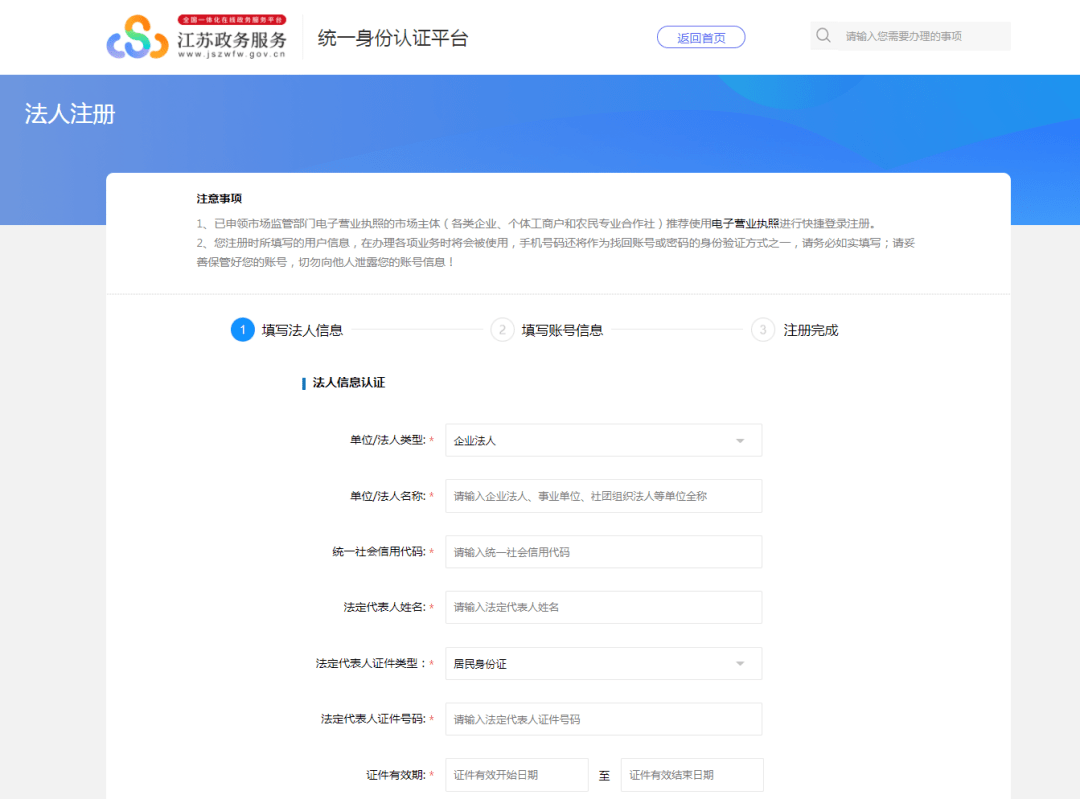
Task: Click the 统一社会信用代码 input field
Action: [603, 552]
